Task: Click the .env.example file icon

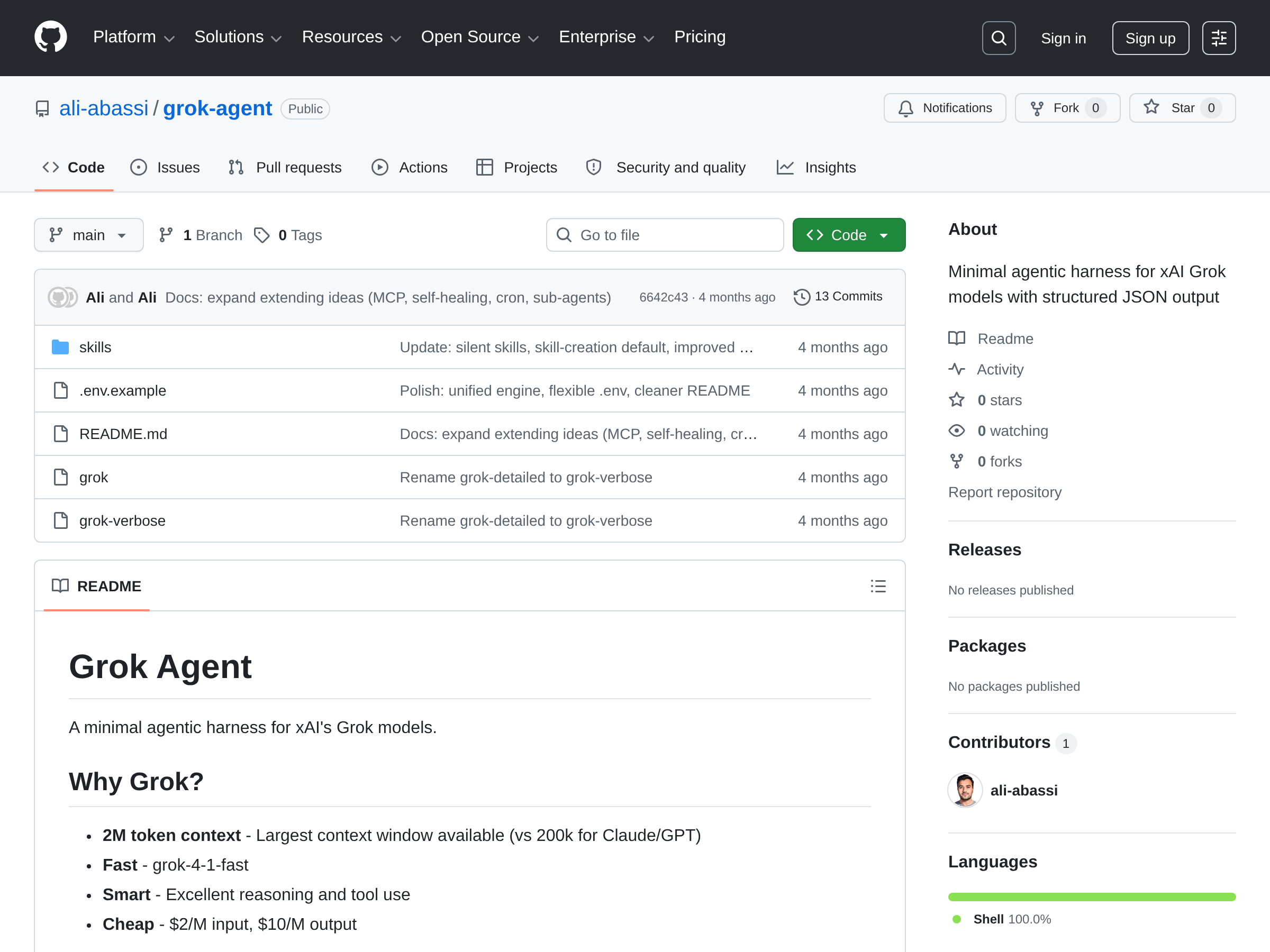Action: point(60,390)
